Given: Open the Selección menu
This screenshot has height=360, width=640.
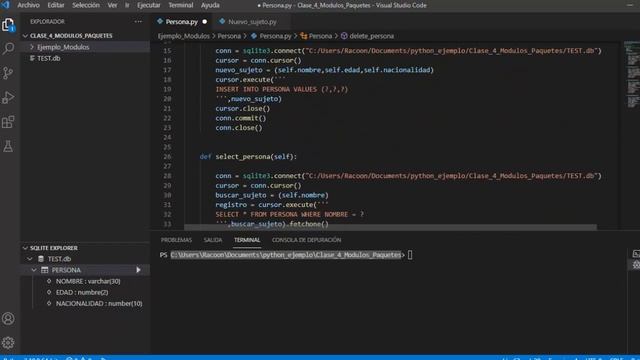Looking at the screenshot, I should point(86,5).
